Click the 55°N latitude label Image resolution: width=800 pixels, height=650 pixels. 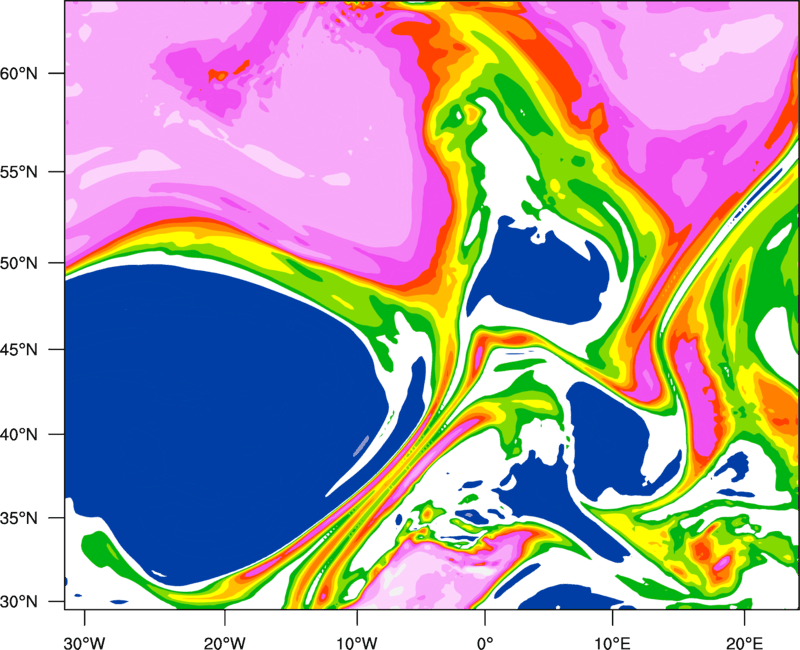tap(19, 172)
